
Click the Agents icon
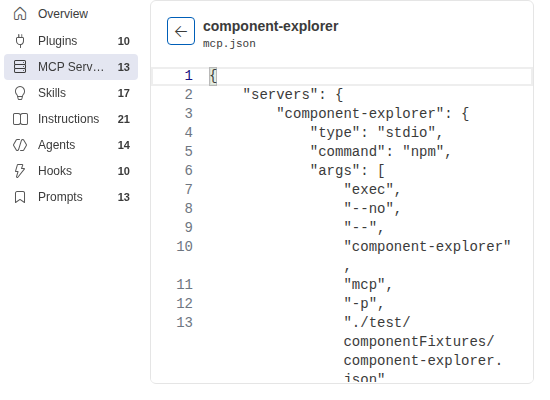click(20, 145)
